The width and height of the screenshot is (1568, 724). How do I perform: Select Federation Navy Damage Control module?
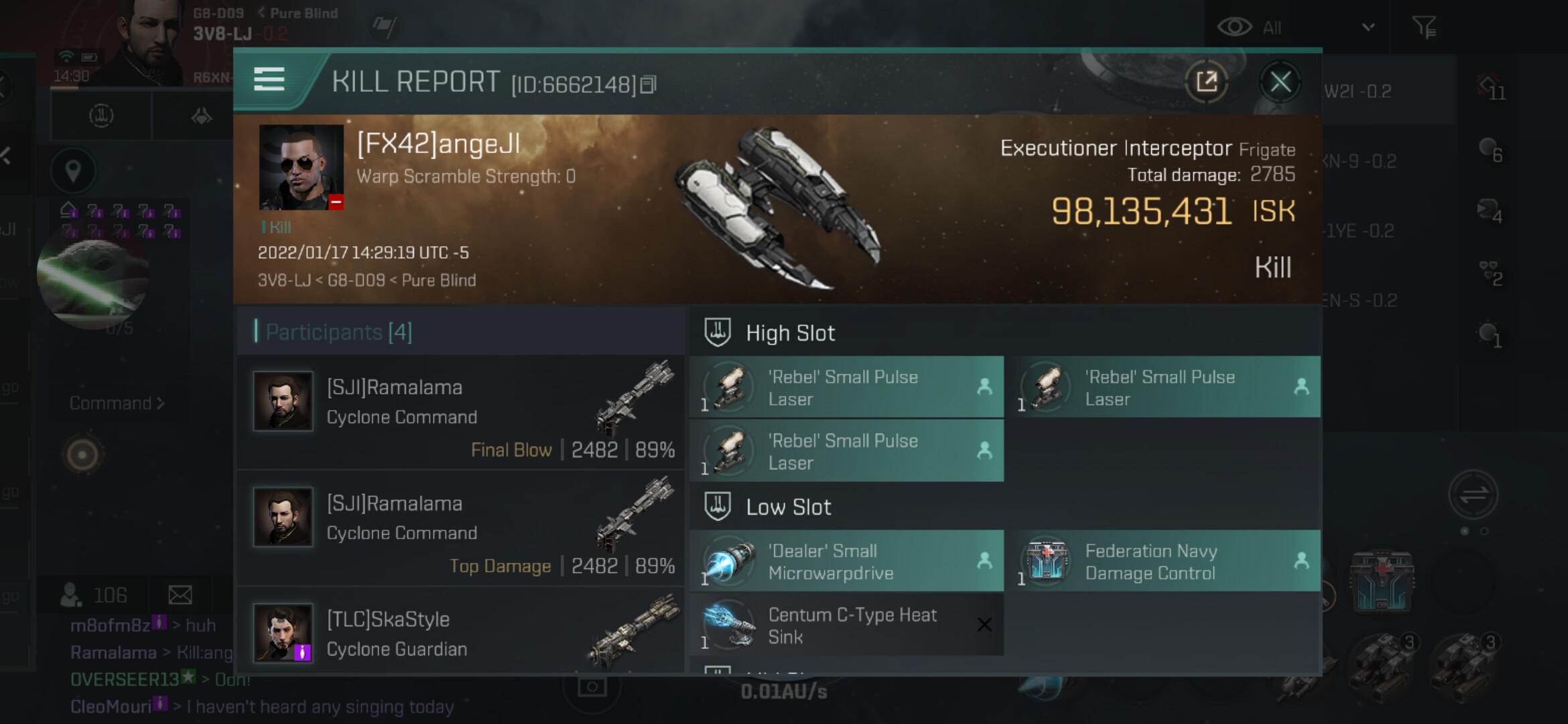(1166, 562)
